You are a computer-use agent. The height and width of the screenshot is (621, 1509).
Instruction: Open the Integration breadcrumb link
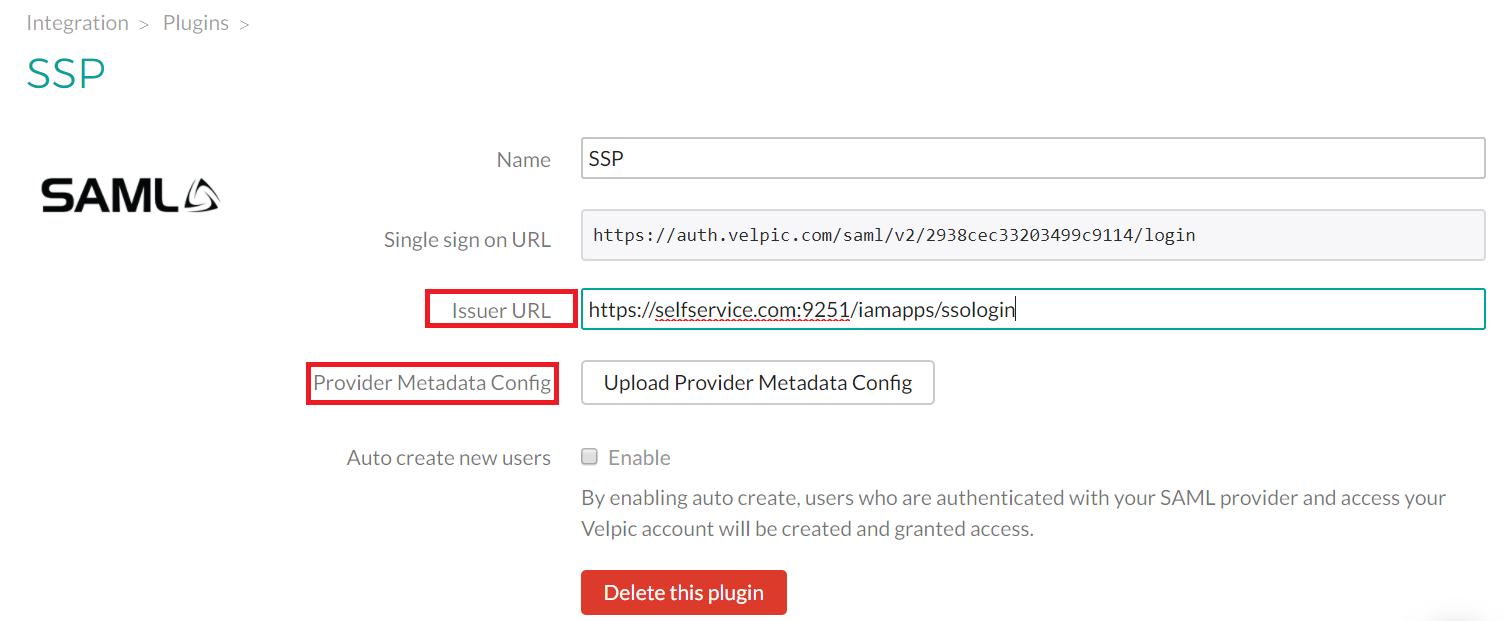point(77,23)
